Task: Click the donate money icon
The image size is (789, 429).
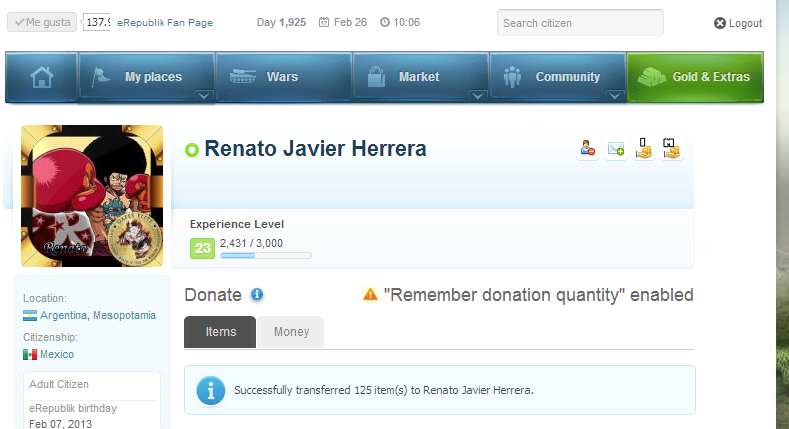Action: (x=672, y=149)
